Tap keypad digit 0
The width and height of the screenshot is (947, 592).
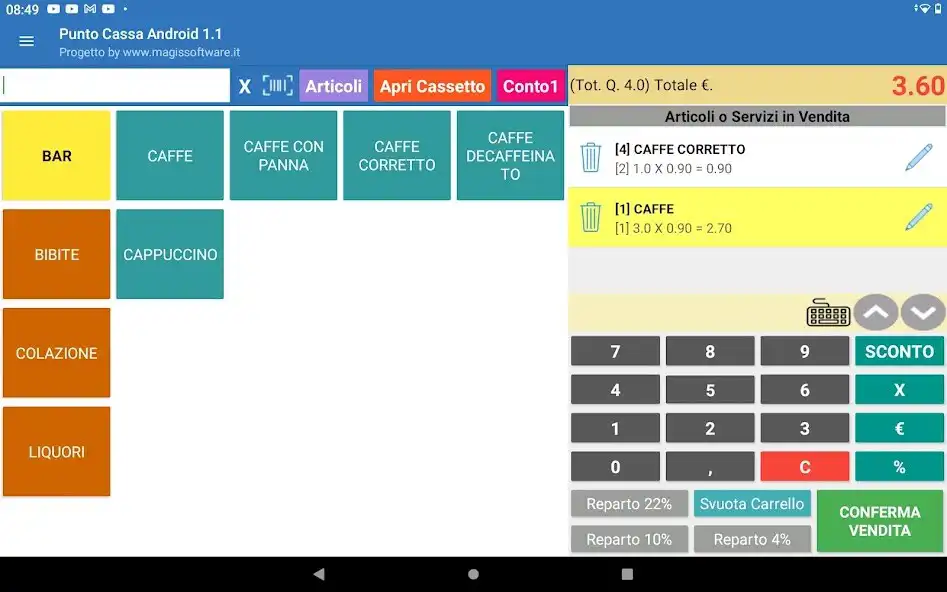[x=615, y=466]
